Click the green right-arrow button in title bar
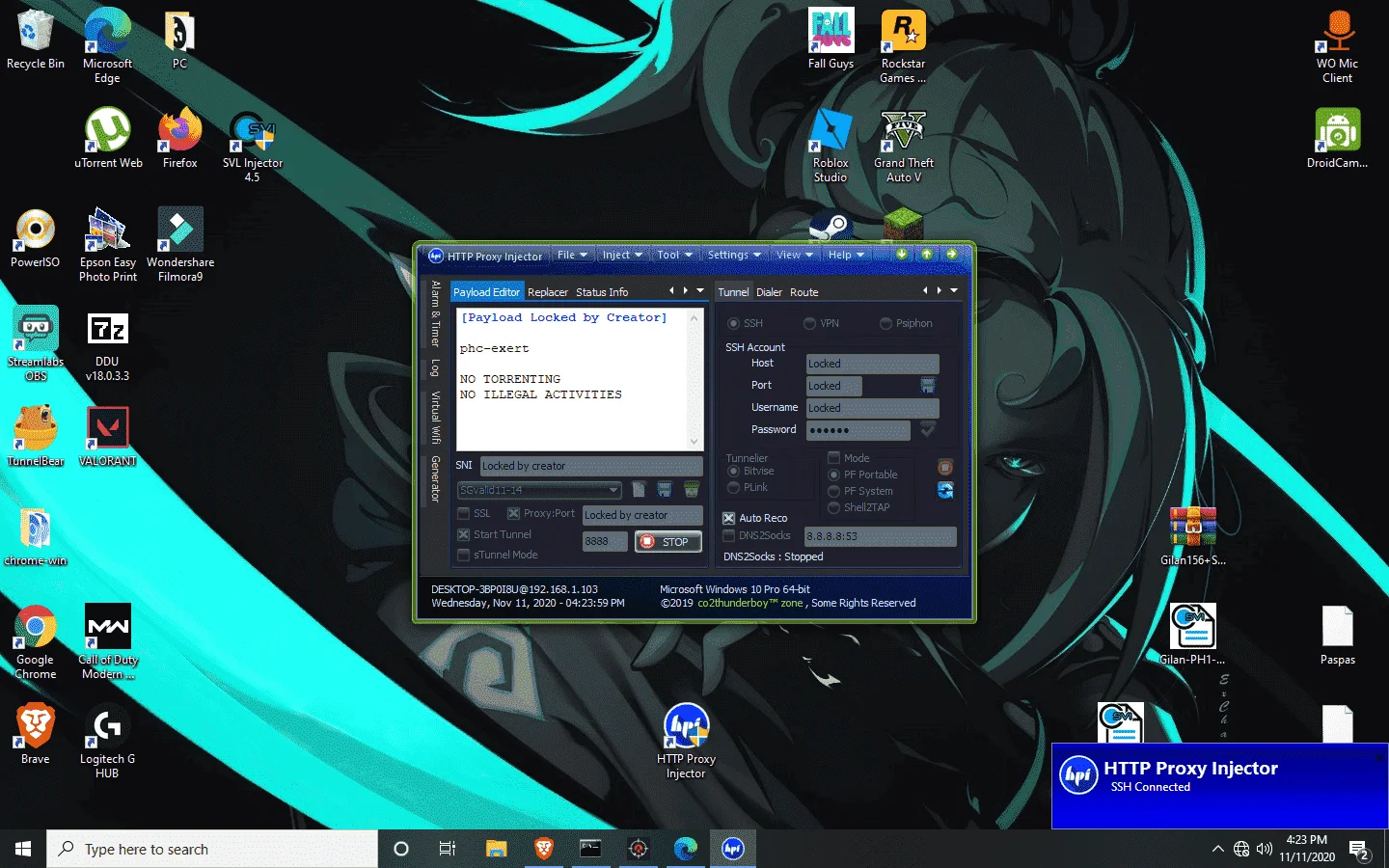This screenshot has height=868, width=1389. [x=951, y=255]
